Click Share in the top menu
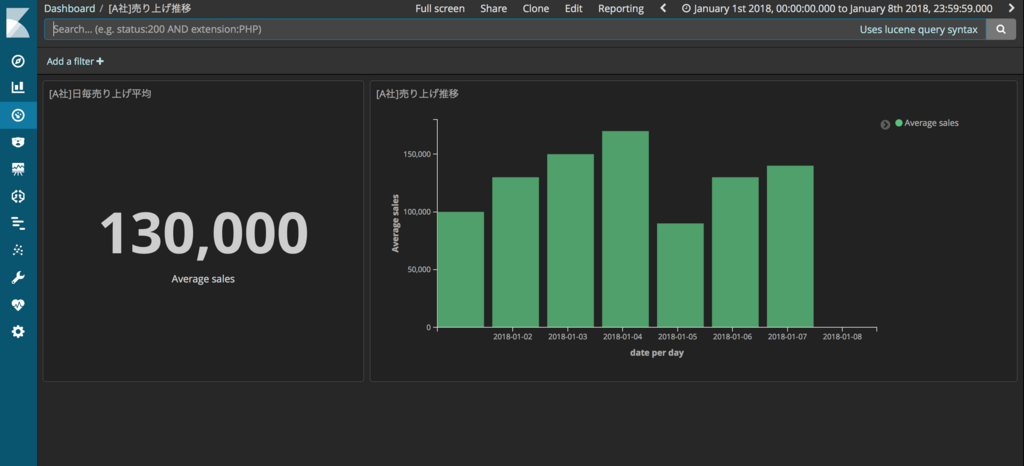 (493, 8)
